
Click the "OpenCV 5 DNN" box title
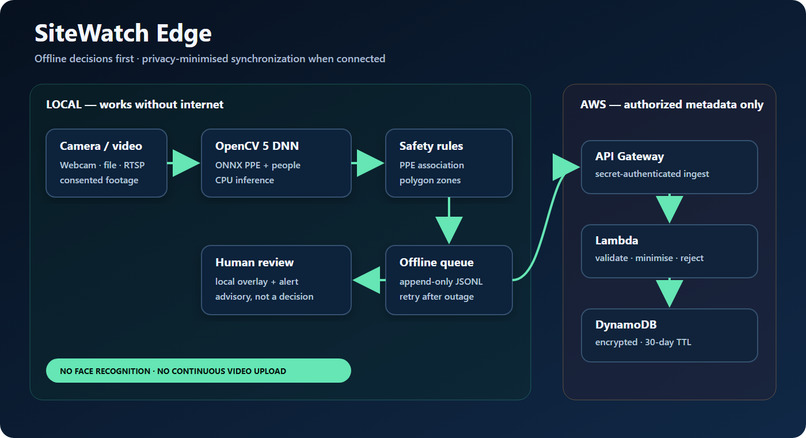click(x=257, y=146)
